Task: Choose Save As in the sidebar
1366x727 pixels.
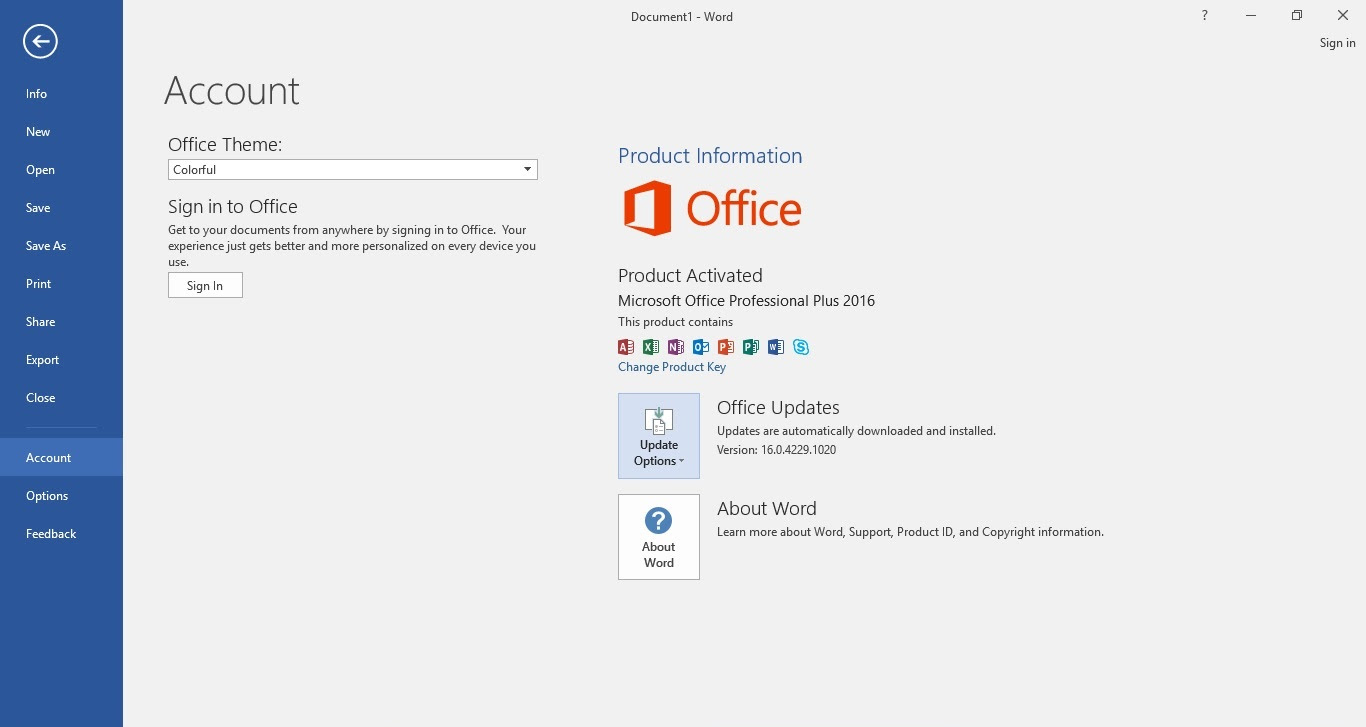Action: tap(61, 246)
